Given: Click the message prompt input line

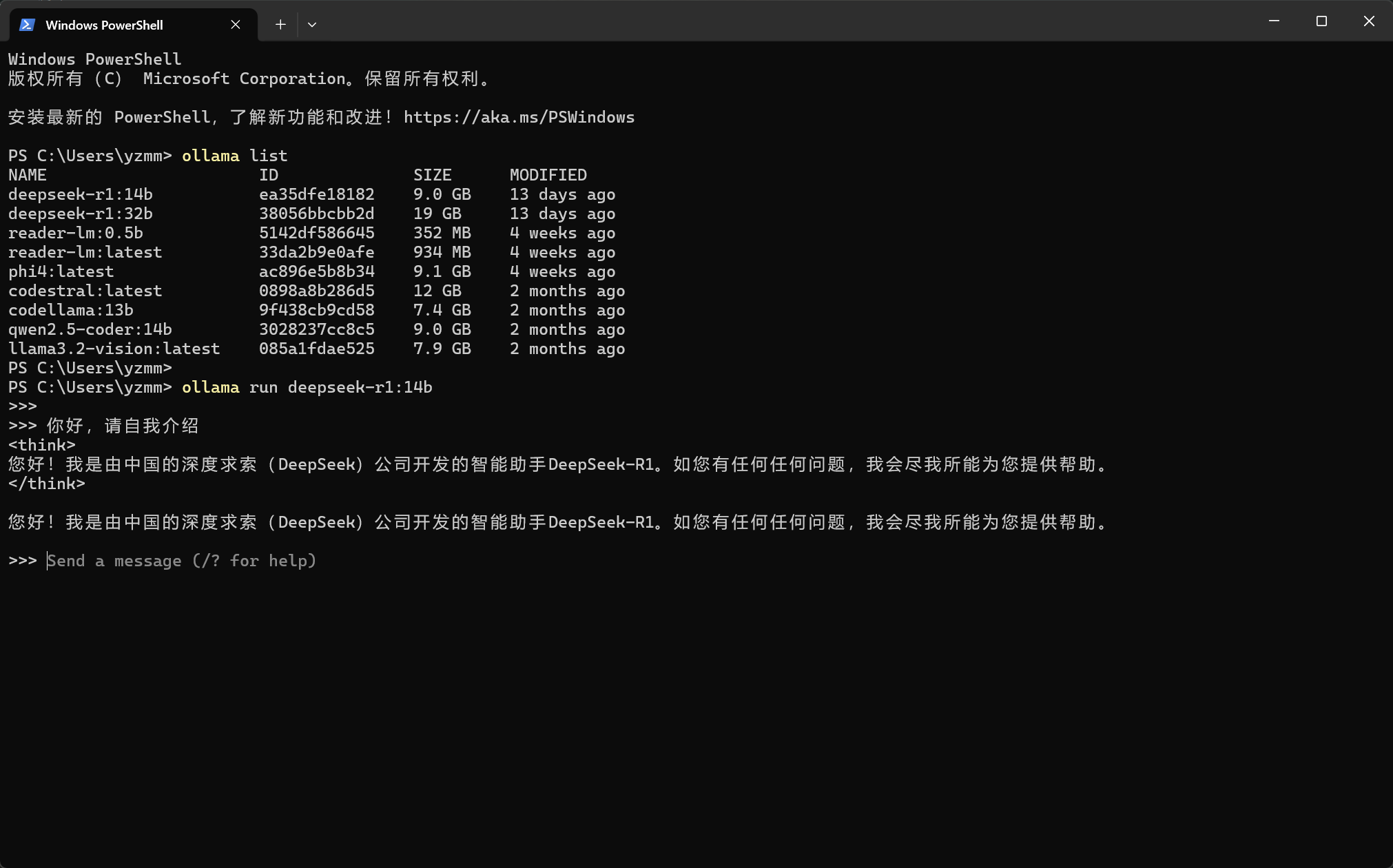Looking at the screenshot, I should click(182, 561).
